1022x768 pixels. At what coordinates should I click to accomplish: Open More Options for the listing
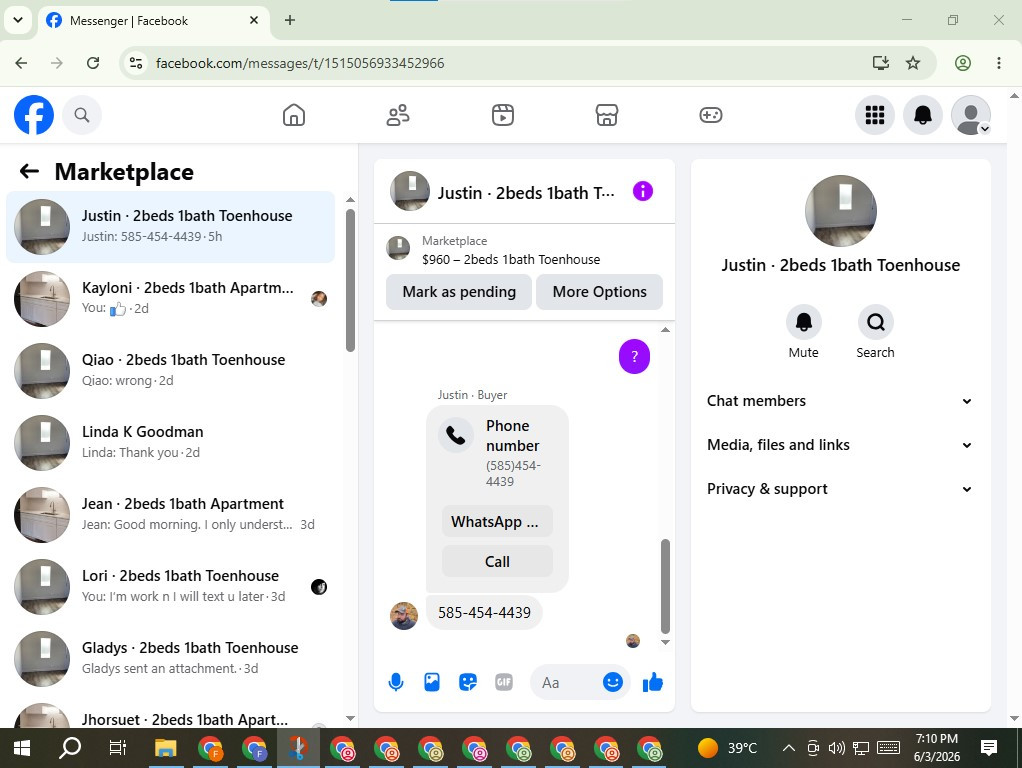tap(600, 292)
